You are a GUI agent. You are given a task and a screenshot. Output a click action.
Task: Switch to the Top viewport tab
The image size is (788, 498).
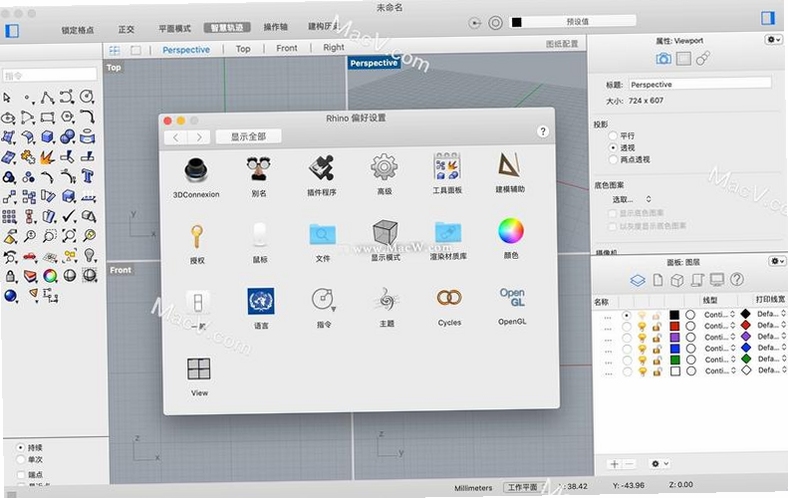(x=243, y=49)
